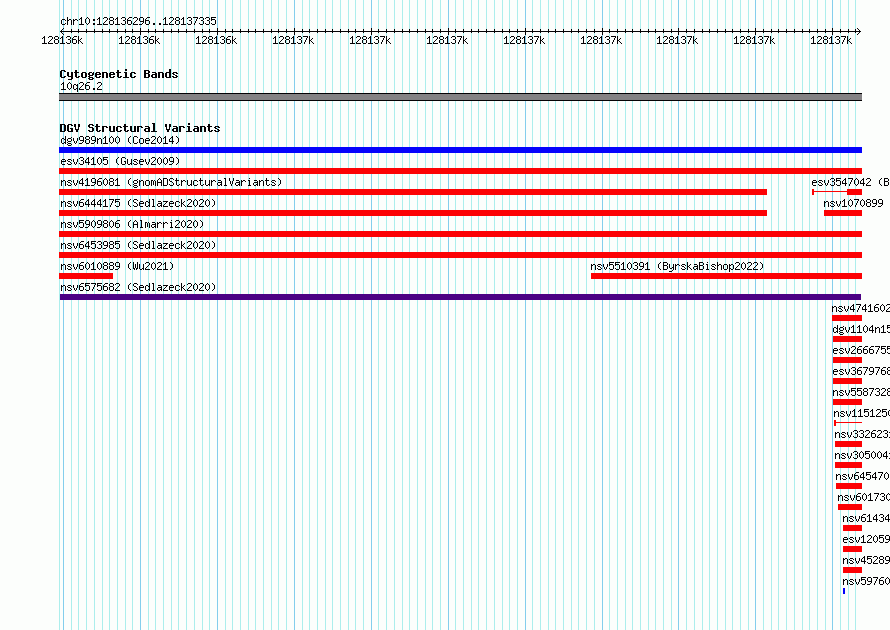The width and height of the screenshot is (890, 630).
Task: Select the esv3547042 variant glyph
Action: pos(837,192)
